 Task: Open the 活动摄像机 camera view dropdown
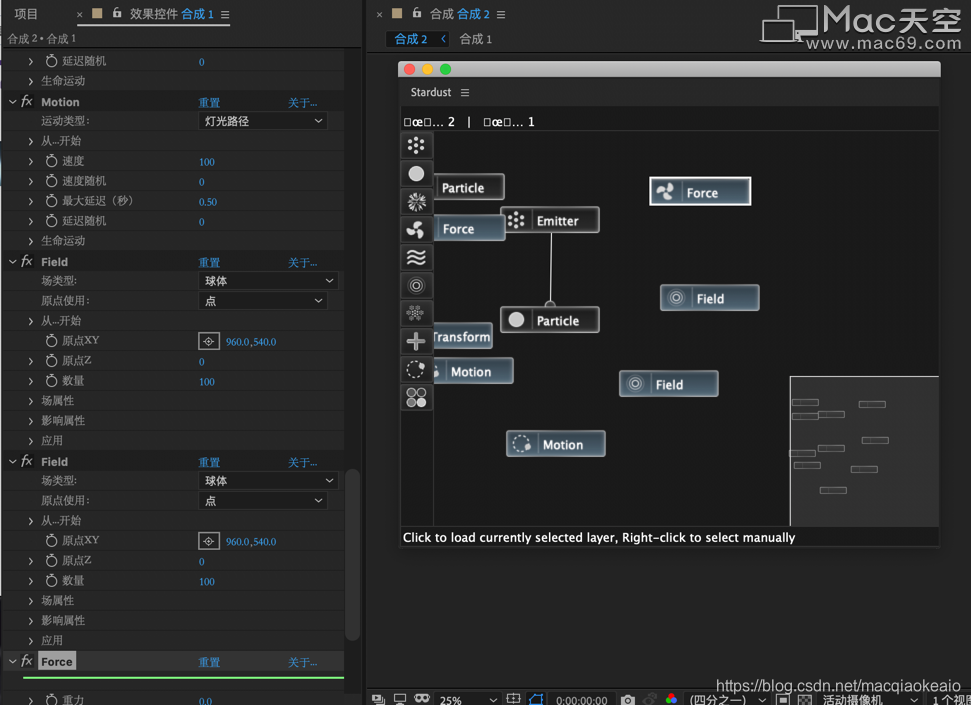[x=869, y=700]
